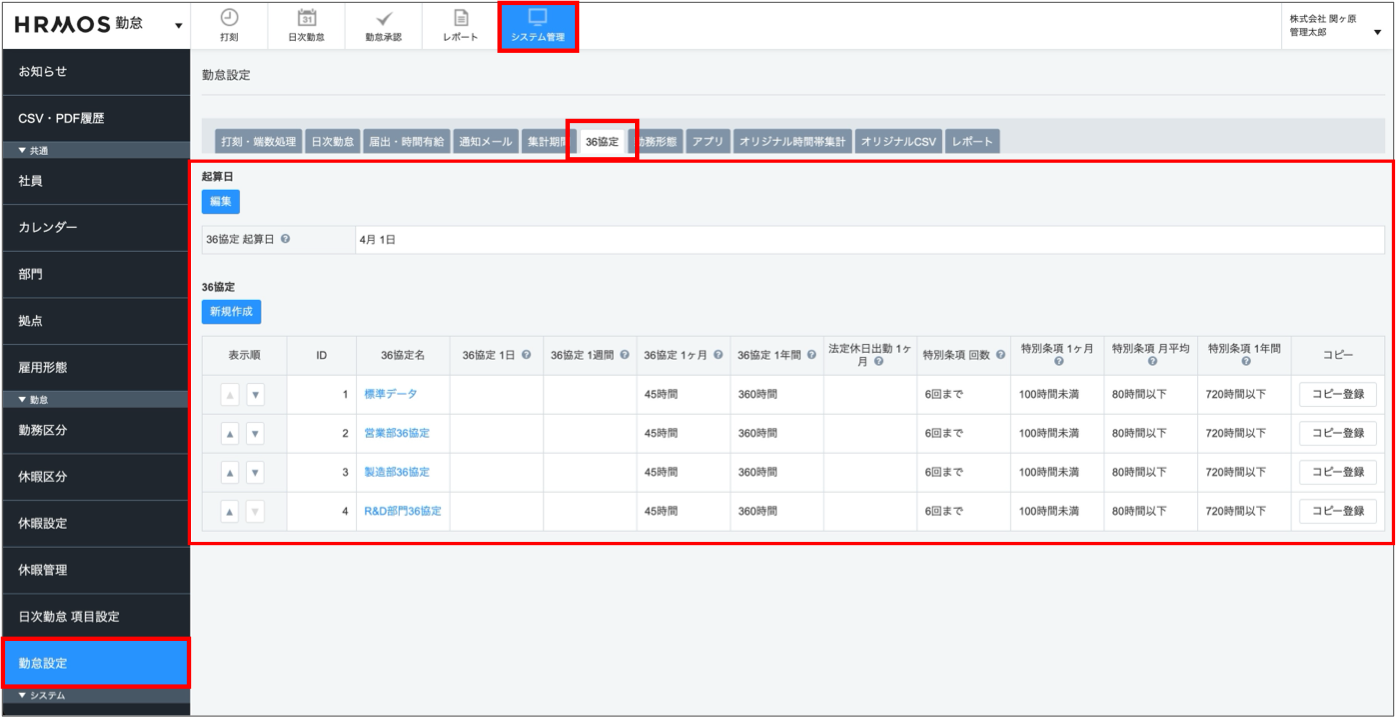This screenshot has width=1396, height=717.
Task: Expand the HRMOS 勤怠 product dropdown
Action: point(178,25)
